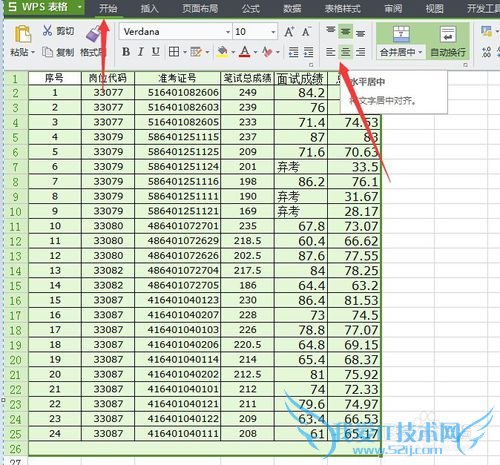500x465 pixels.
Task: Click the alignment group dialog launcher
Action: point(465,65)
